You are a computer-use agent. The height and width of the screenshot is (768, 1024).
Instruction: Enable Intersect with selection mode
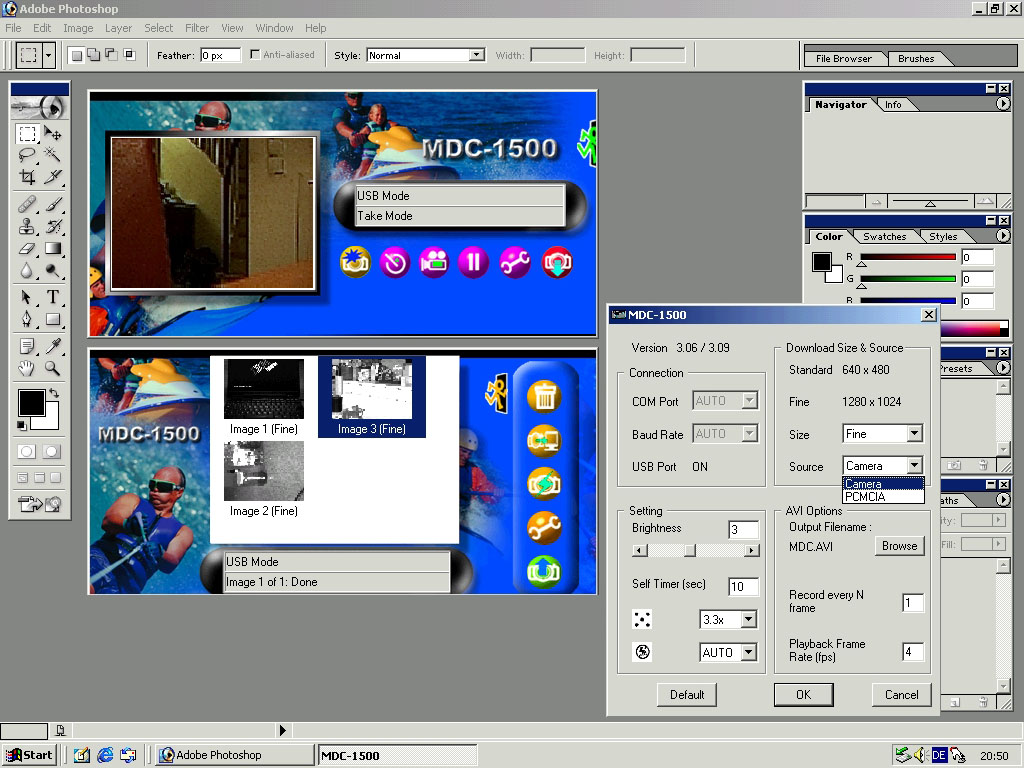click(x=129, y=55)
